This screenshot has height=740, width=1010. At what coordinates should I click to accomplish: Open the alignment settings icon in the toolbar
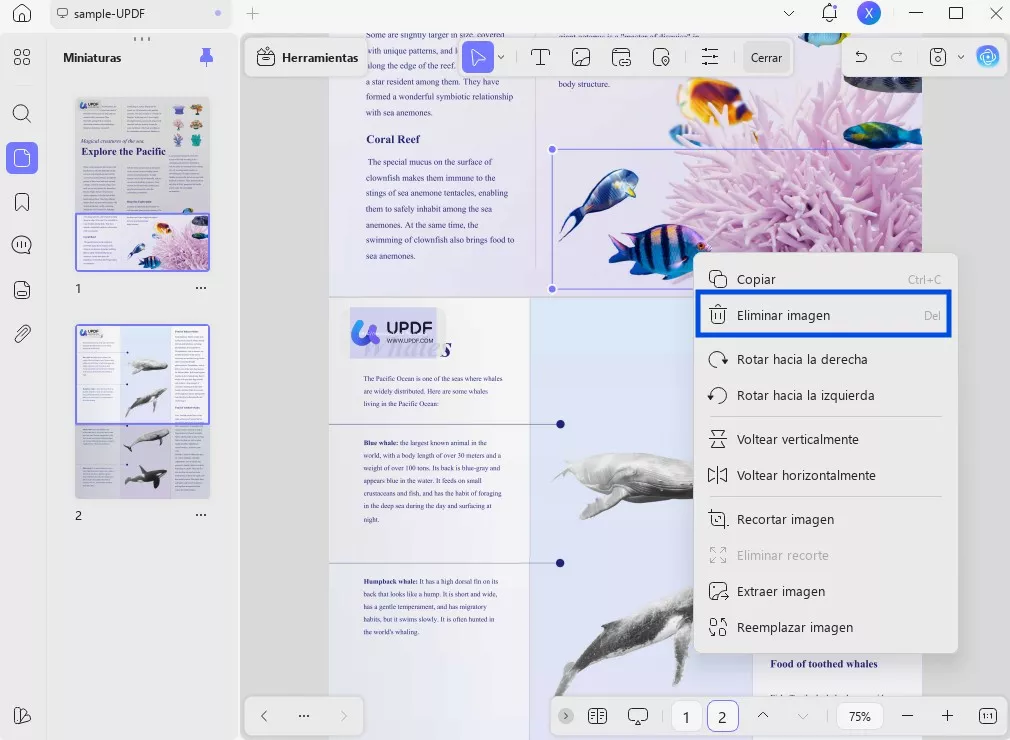click(710, 57)
